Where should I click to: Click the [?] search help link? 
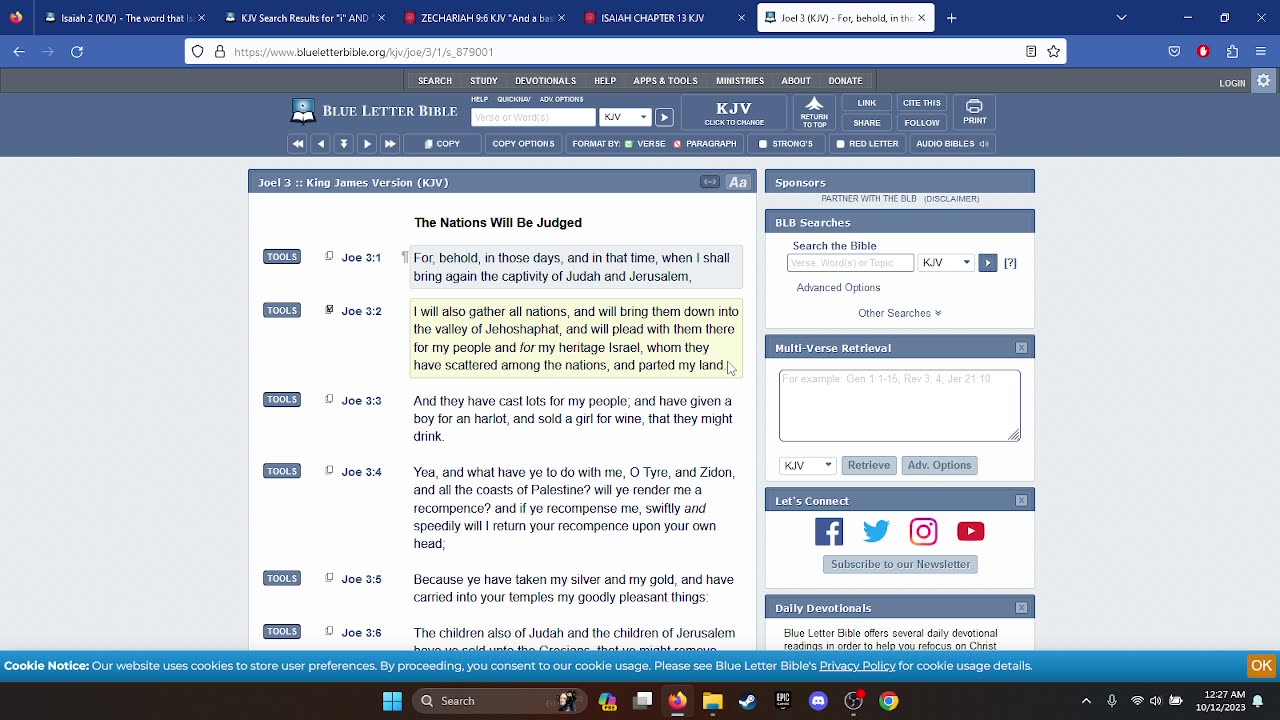tap(1010, 263)
